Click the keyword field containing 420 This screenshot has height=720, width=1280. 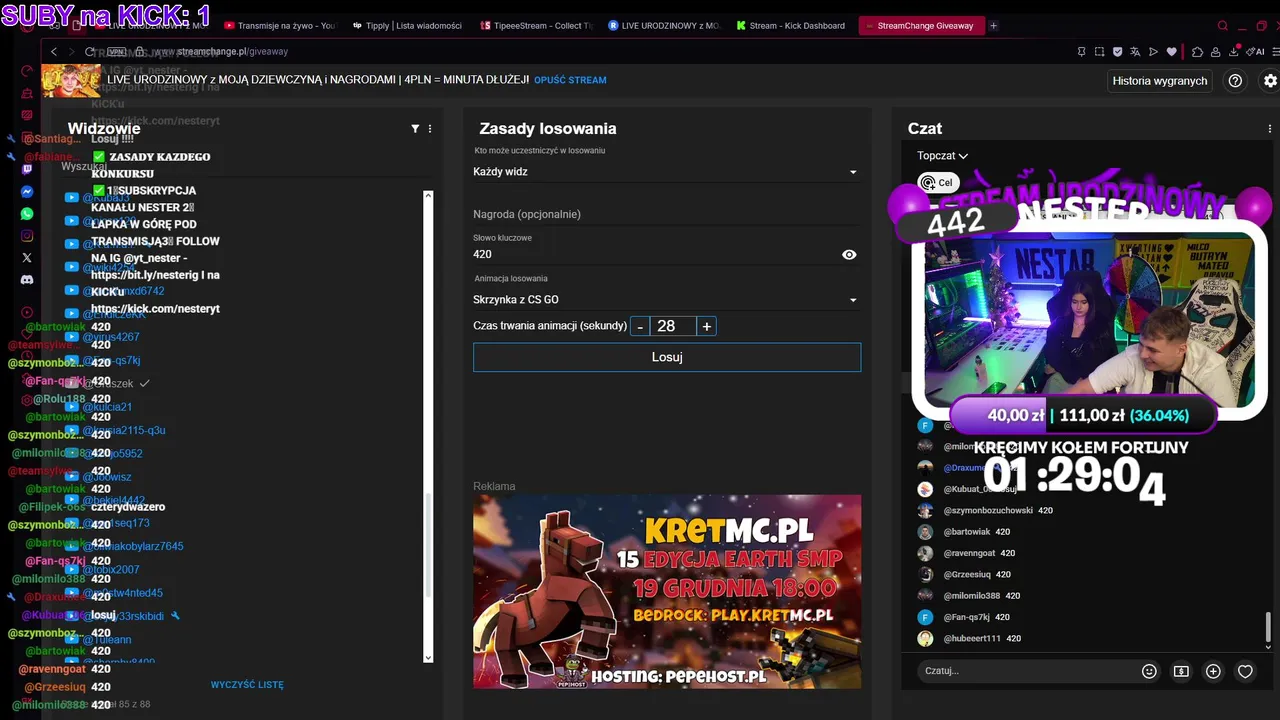point(655,255)
